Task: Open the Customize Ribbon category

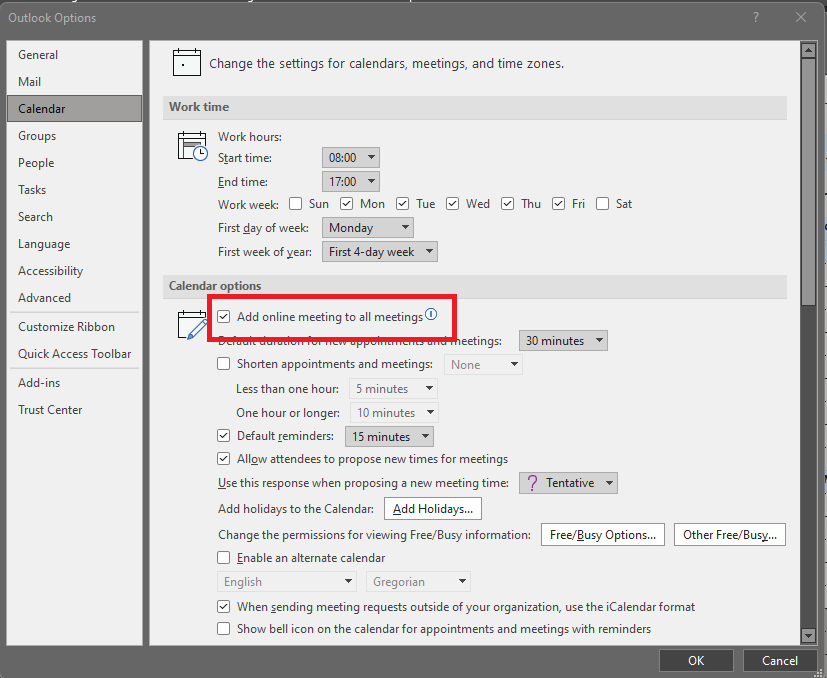Action: 74,327
